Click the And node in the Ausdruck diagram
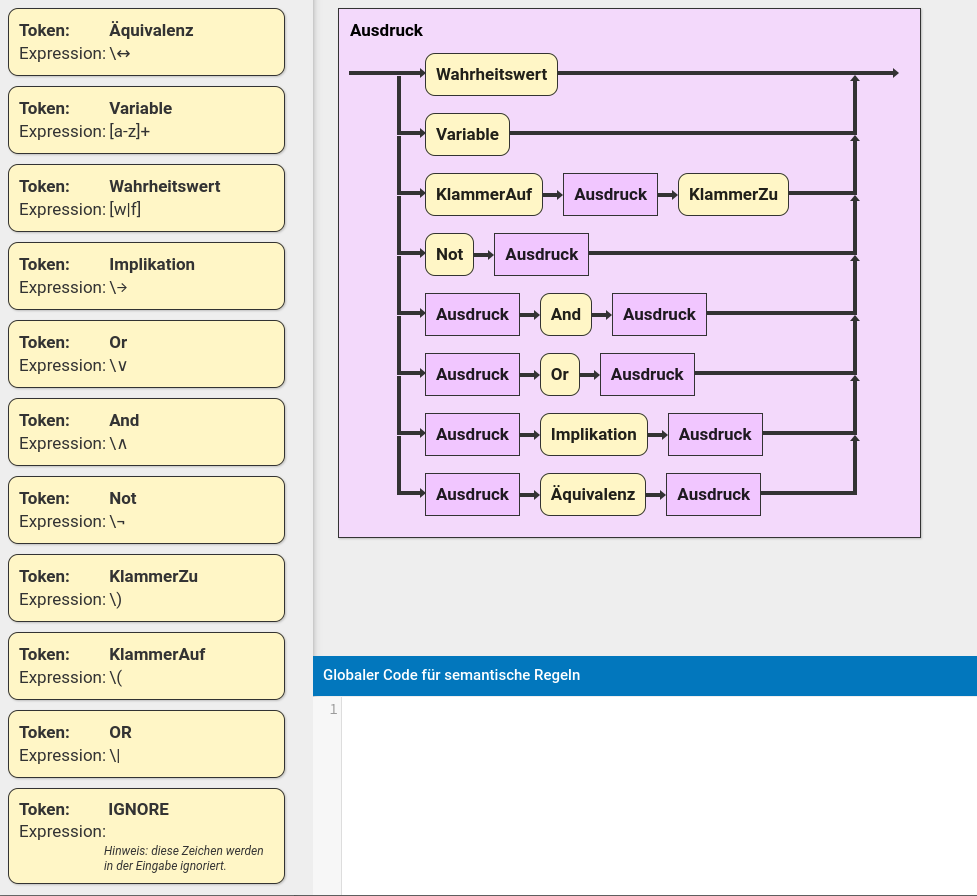Viewport: 977px width, 896px height. click(x=566, y=314)
